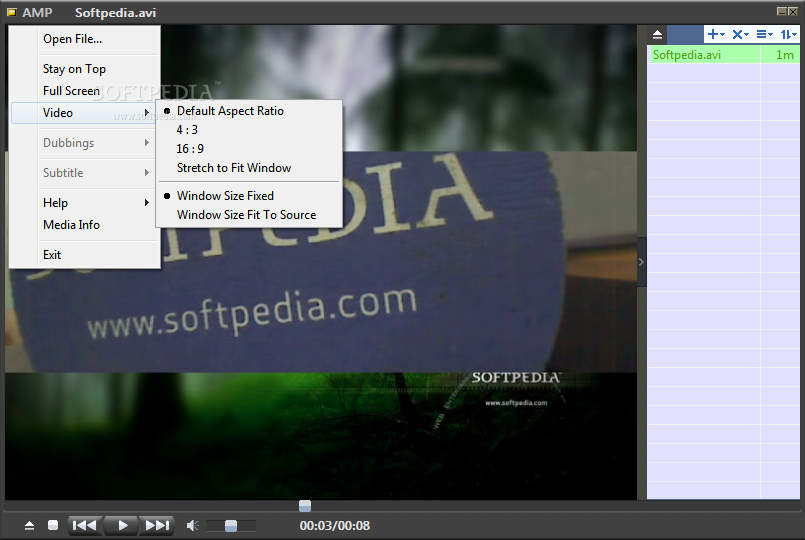Click the eject button in bottom controls
The image size is (805, 540).
[29, 525]
